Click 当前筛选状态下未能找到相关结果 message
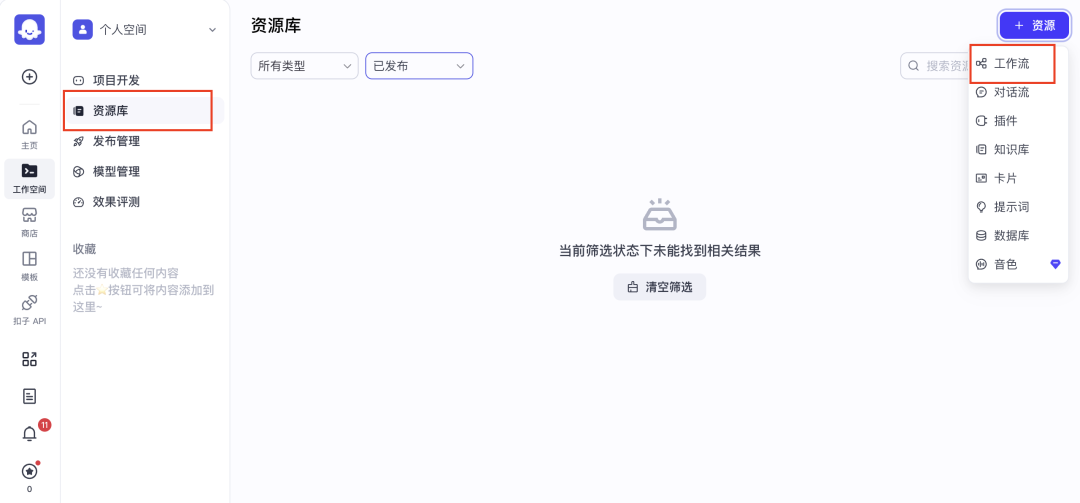 pos(660,251)
